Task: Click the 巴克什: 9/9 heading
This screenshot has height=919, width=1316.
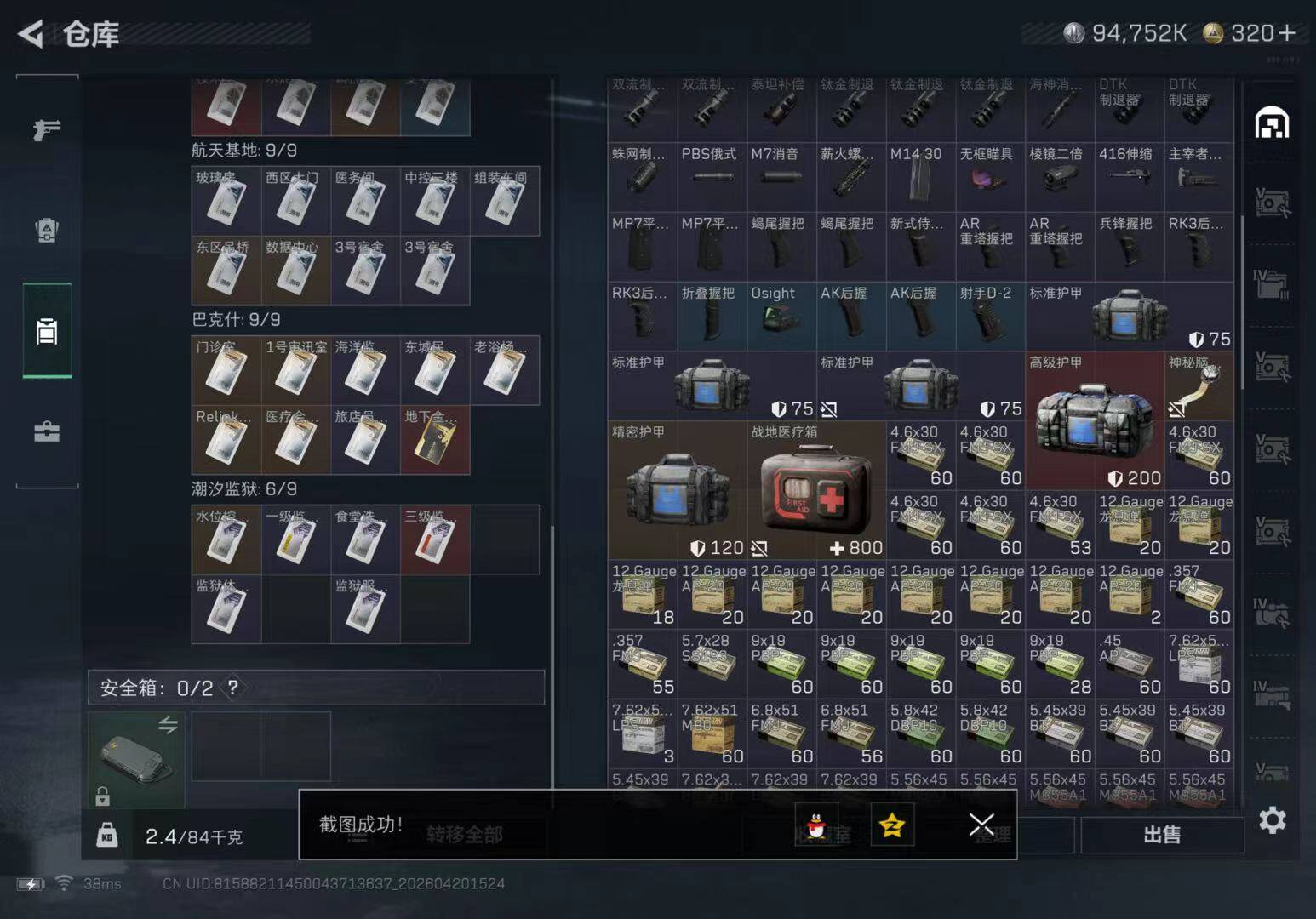Action: (236, 320)
